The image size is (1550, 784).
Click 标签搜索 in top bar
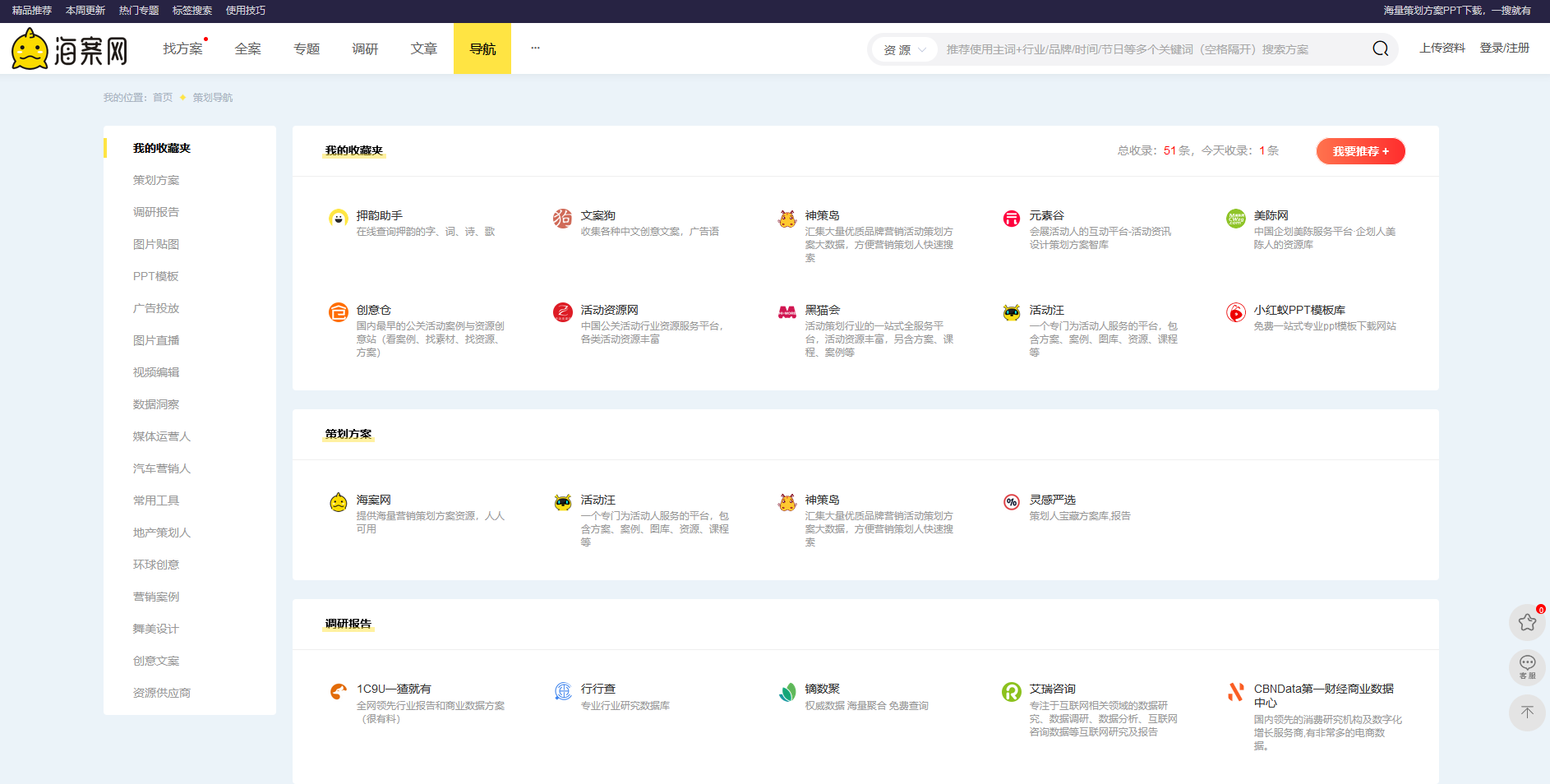pyautogui.click(x=192, y=11)
